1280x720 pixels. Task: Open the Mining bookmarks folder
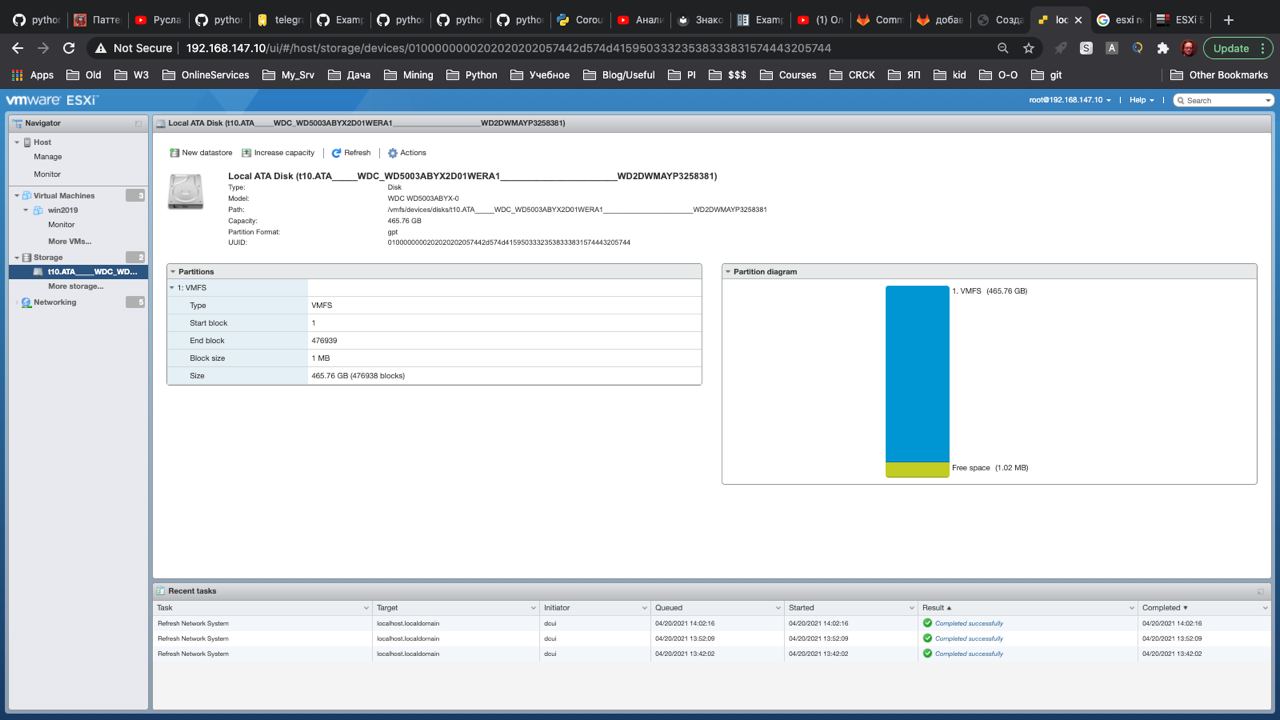(408, 75)
